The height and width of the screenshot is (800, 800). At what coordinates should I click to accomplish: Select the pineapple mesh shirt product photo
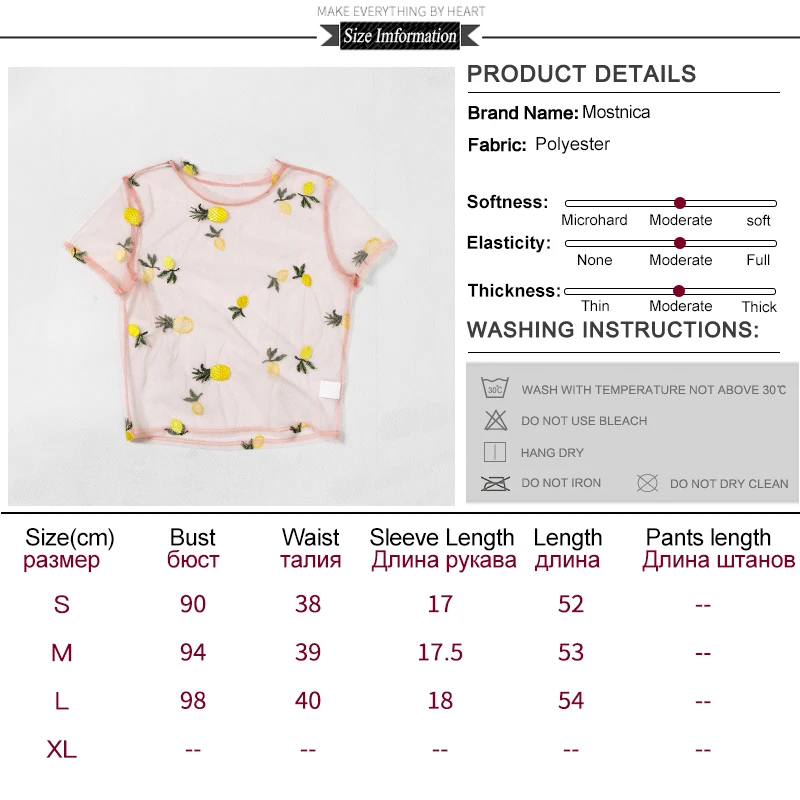pos(231,286)
